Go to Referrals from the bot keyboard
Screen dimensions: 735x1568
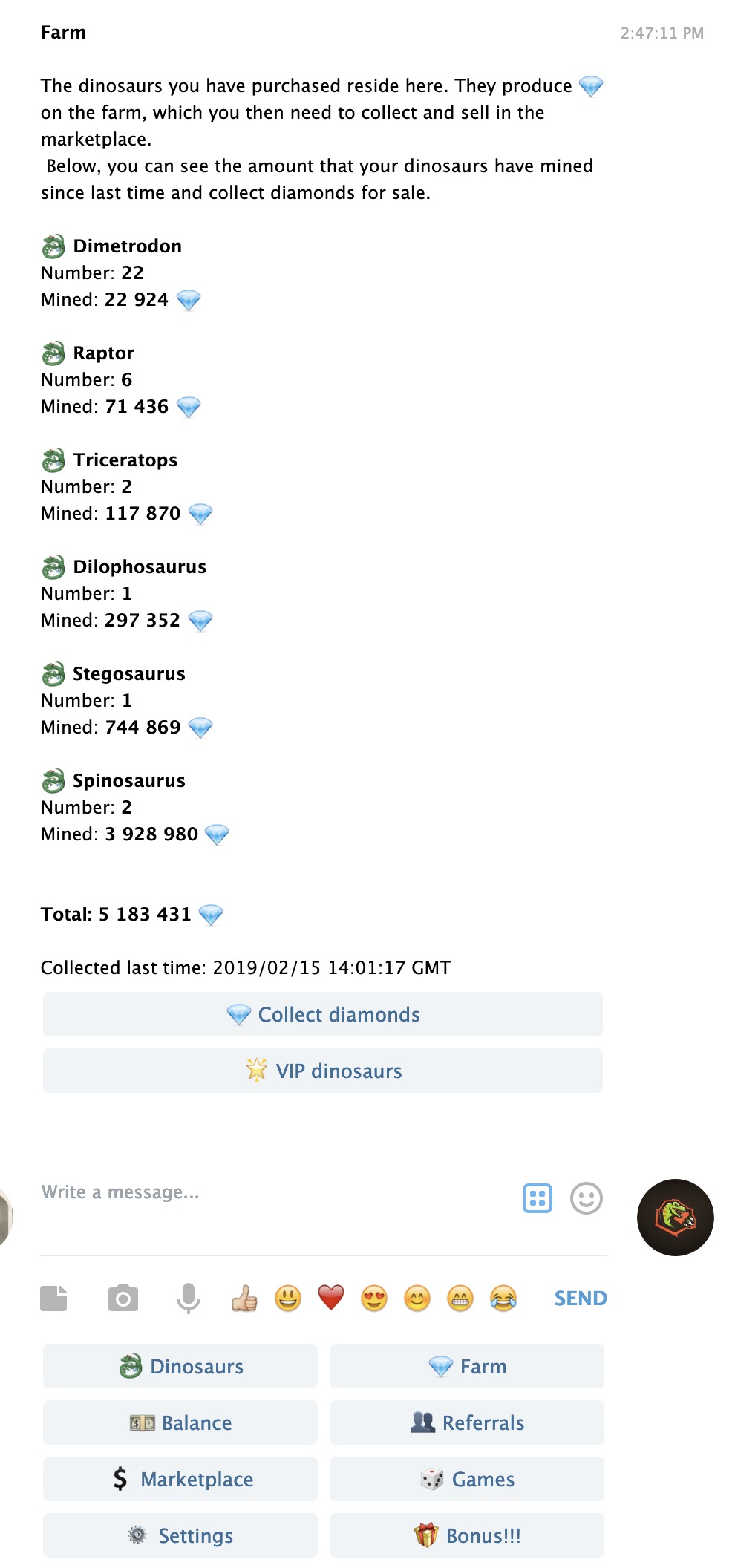point(467,1422)
